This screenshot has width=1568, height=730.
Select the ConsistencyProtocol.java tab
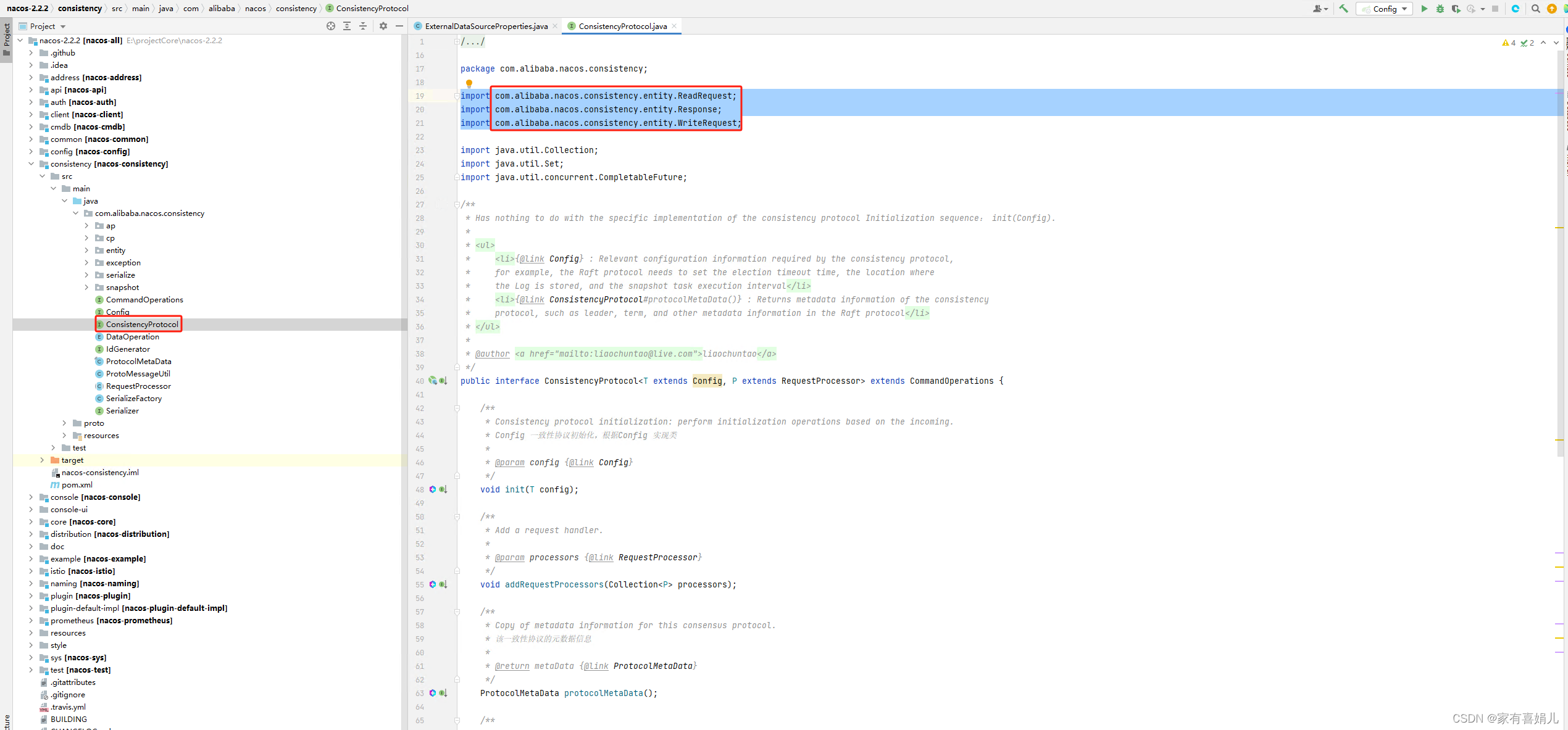tap(621, 25)
